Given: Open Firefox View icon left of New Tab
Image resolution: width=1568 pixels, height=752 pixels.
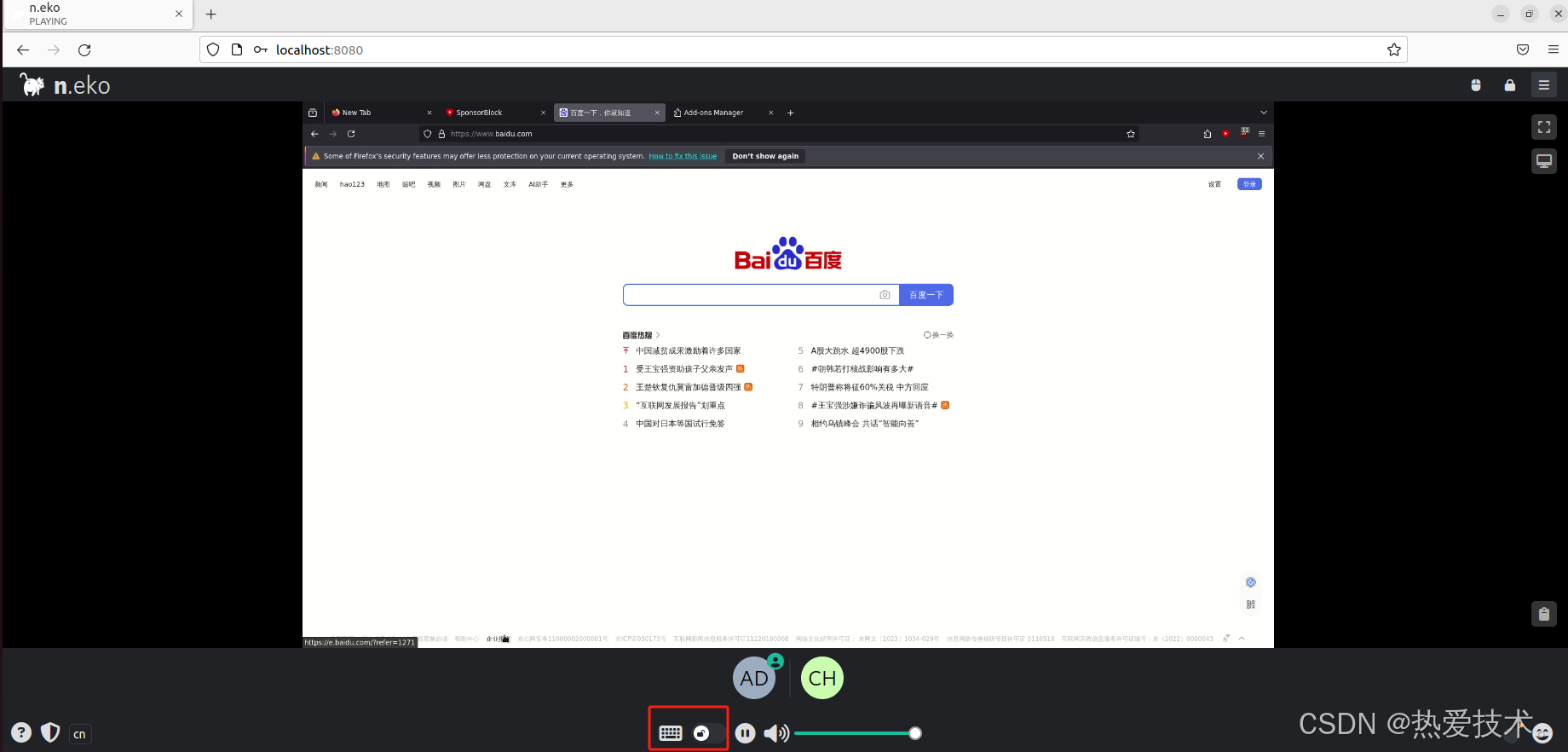Looking at the screenshot, I should coord(313,113).
